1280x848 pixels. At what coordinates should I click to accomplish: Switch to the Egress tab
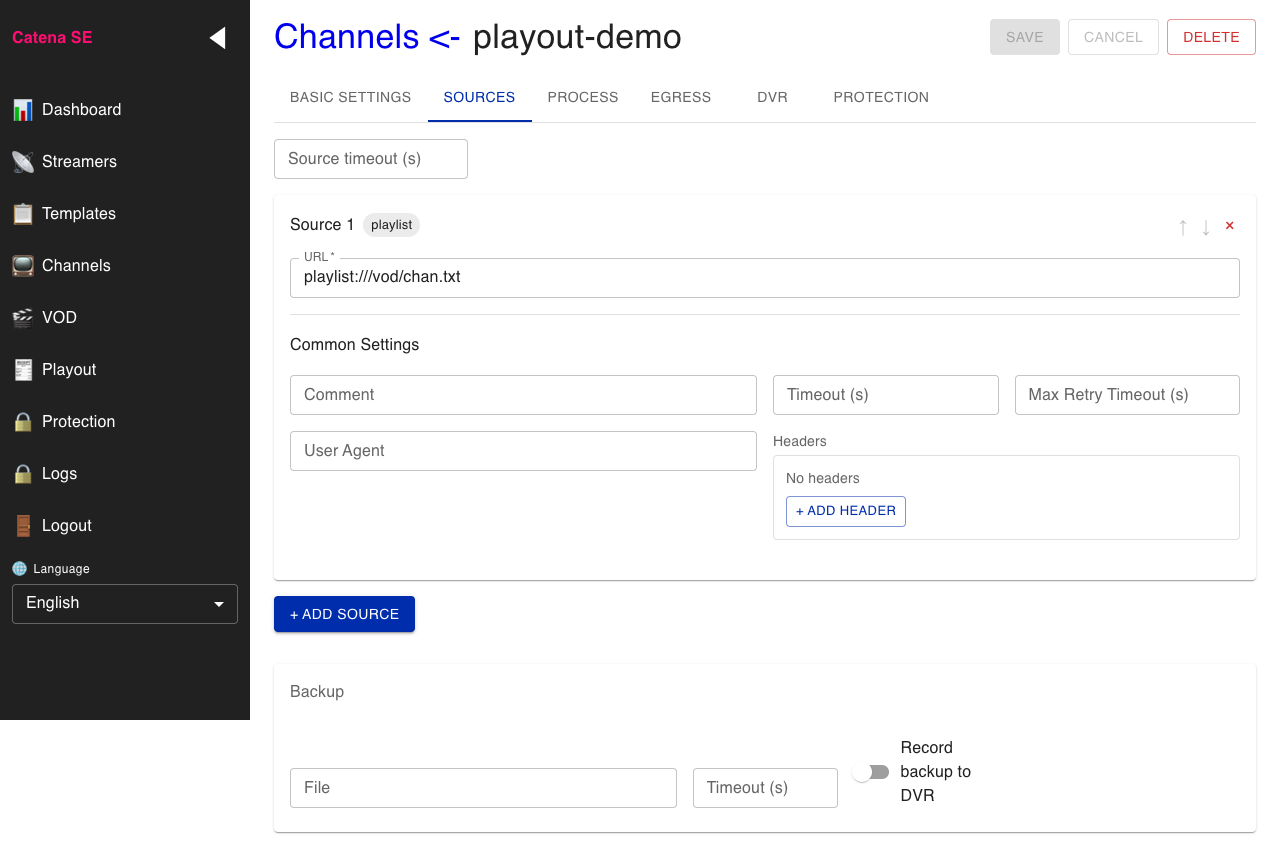pyautogui.click(x=681, y=97)
